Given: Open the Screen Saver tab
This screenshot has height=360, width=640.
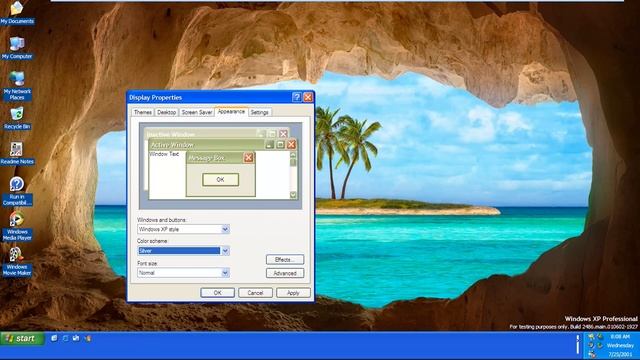Looking at the screenshot, I should (x=197, y=112).
